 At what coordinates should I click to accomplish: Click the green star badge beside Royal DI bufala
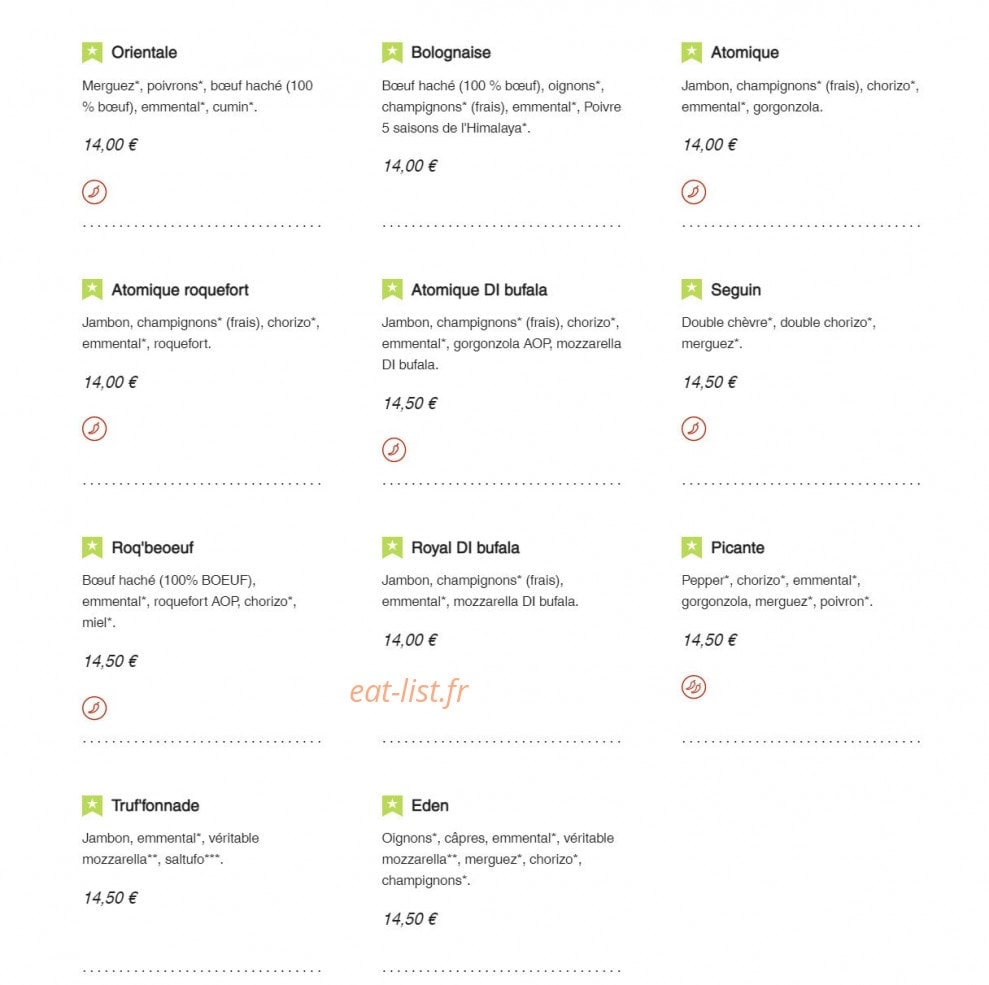coord(392,547)
